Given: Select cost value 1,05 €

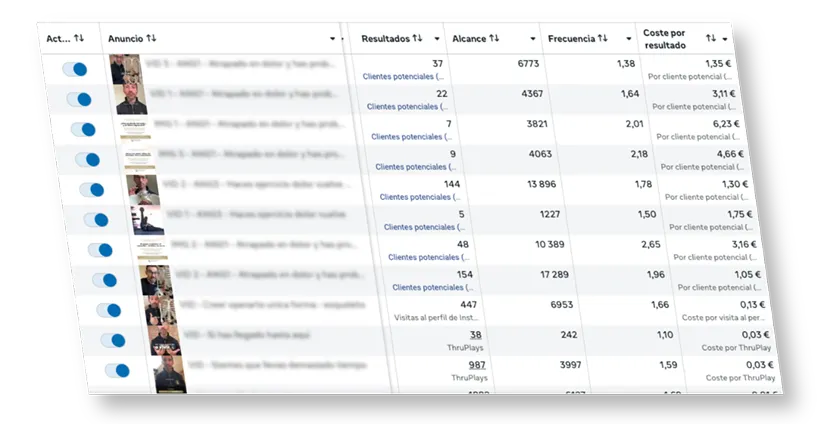Looking at the screenshot, I should coord(747,274).
